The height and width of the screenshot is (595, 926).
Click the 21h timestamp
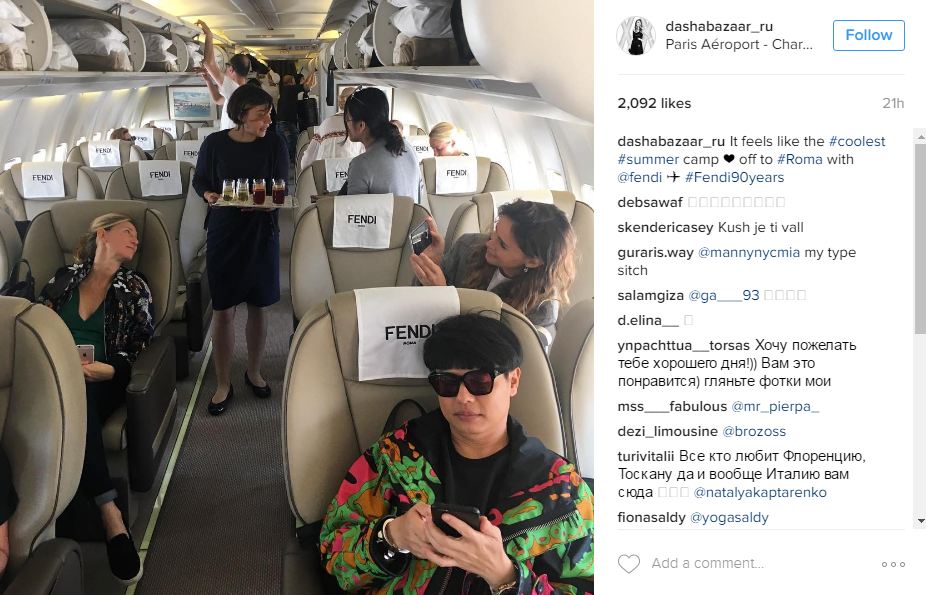[893, 103]
